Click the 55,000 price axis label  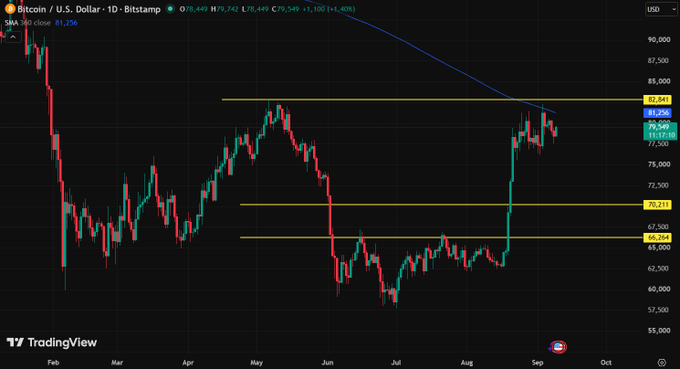658,330
